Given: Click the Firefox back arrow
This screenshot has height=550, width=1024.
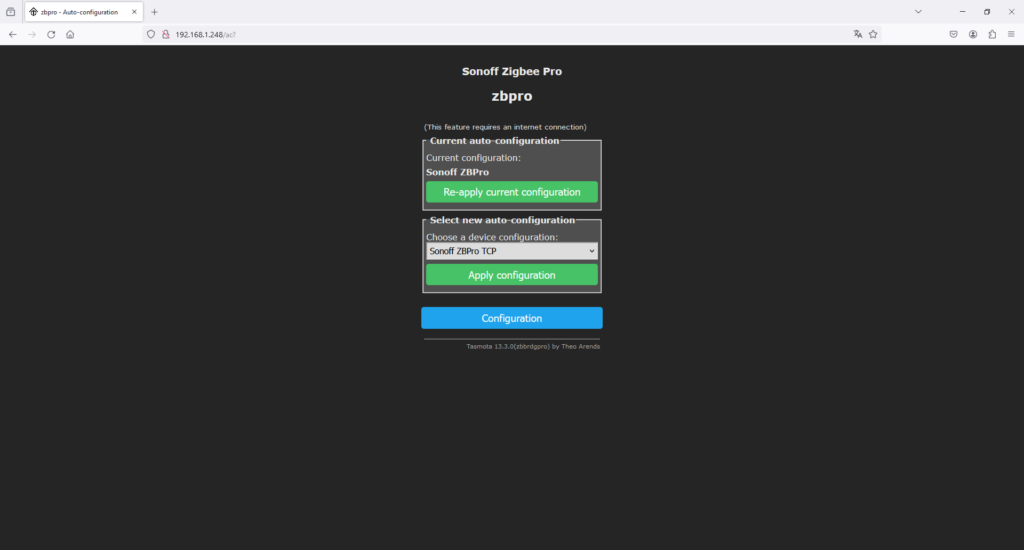Looking at the screenshot, I should pyautogui.click(x=13, y=34).
